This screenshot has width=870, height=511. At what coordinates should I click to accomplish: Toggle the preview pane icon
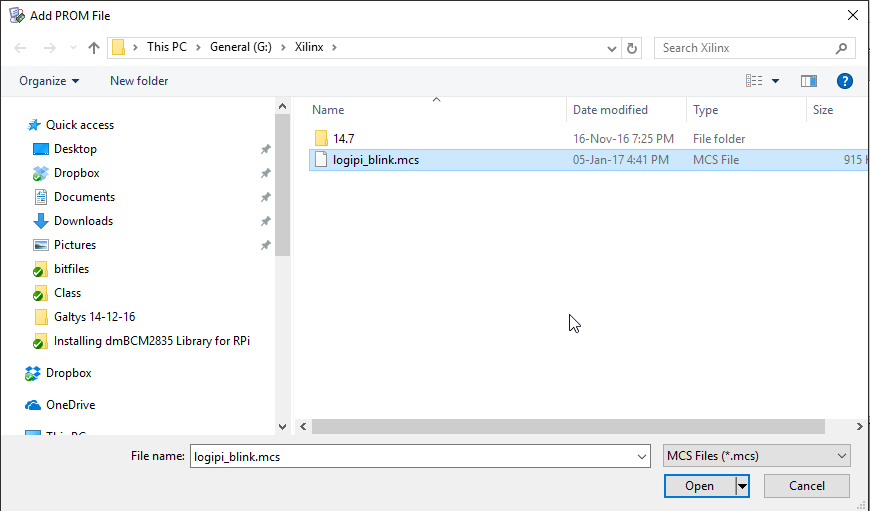click(x=808, y=81)
